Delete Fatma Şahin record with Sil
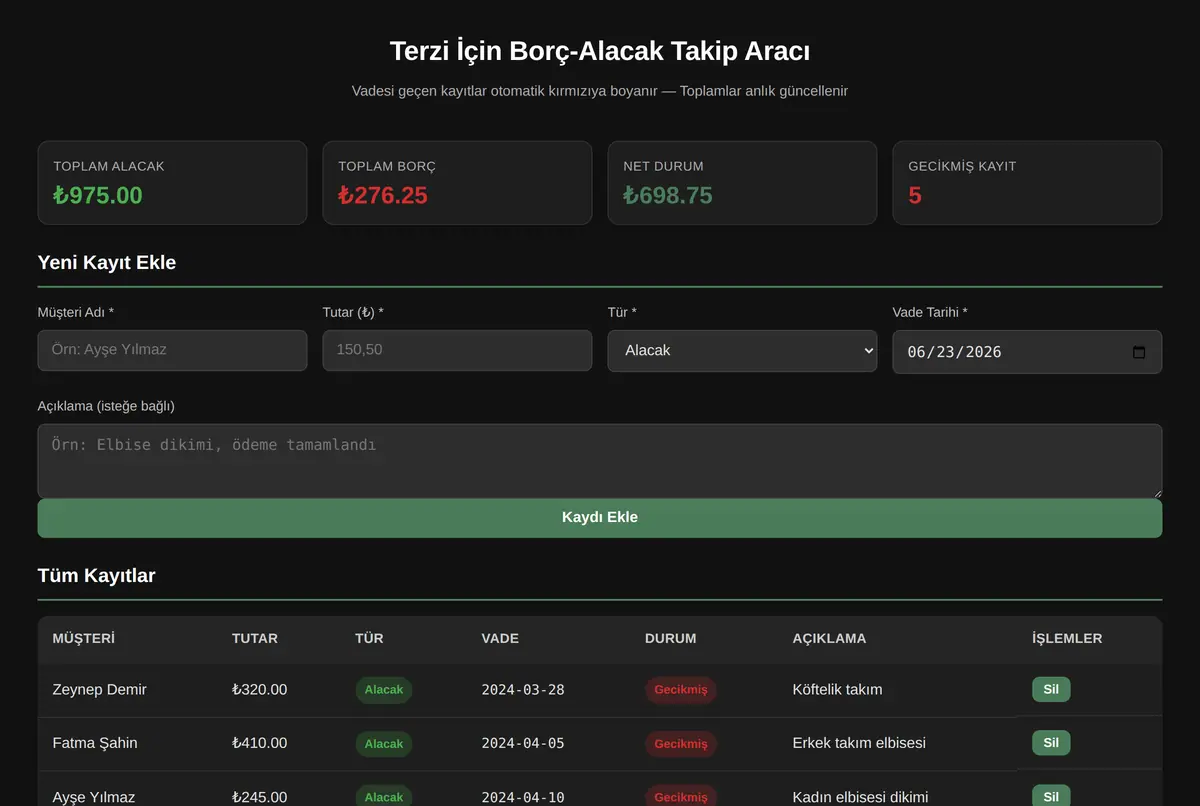Image resolution: width=1200 pixels, height=806 pixels. [x=1051, y=743]
